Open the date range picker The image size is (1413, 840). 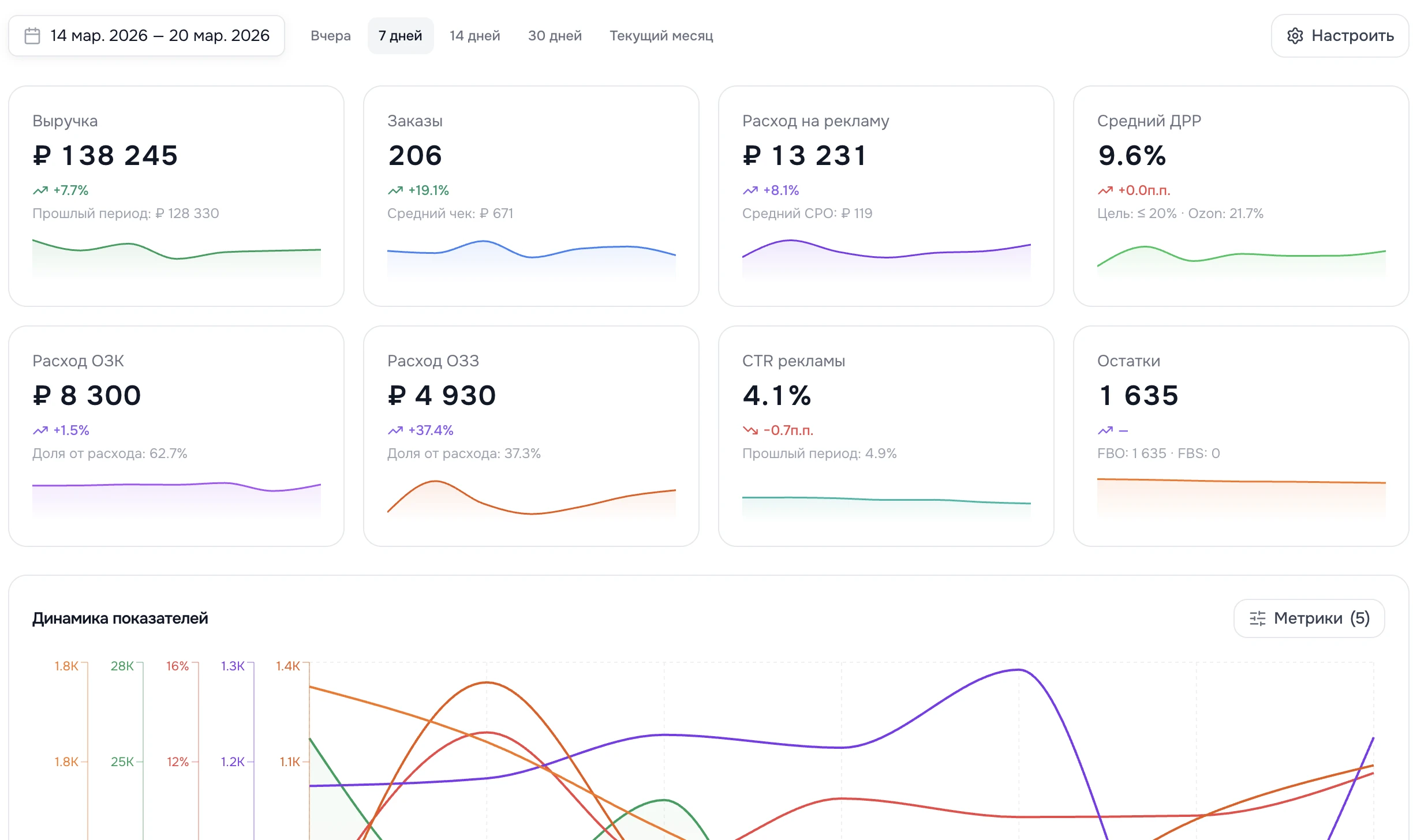(147, 36)
